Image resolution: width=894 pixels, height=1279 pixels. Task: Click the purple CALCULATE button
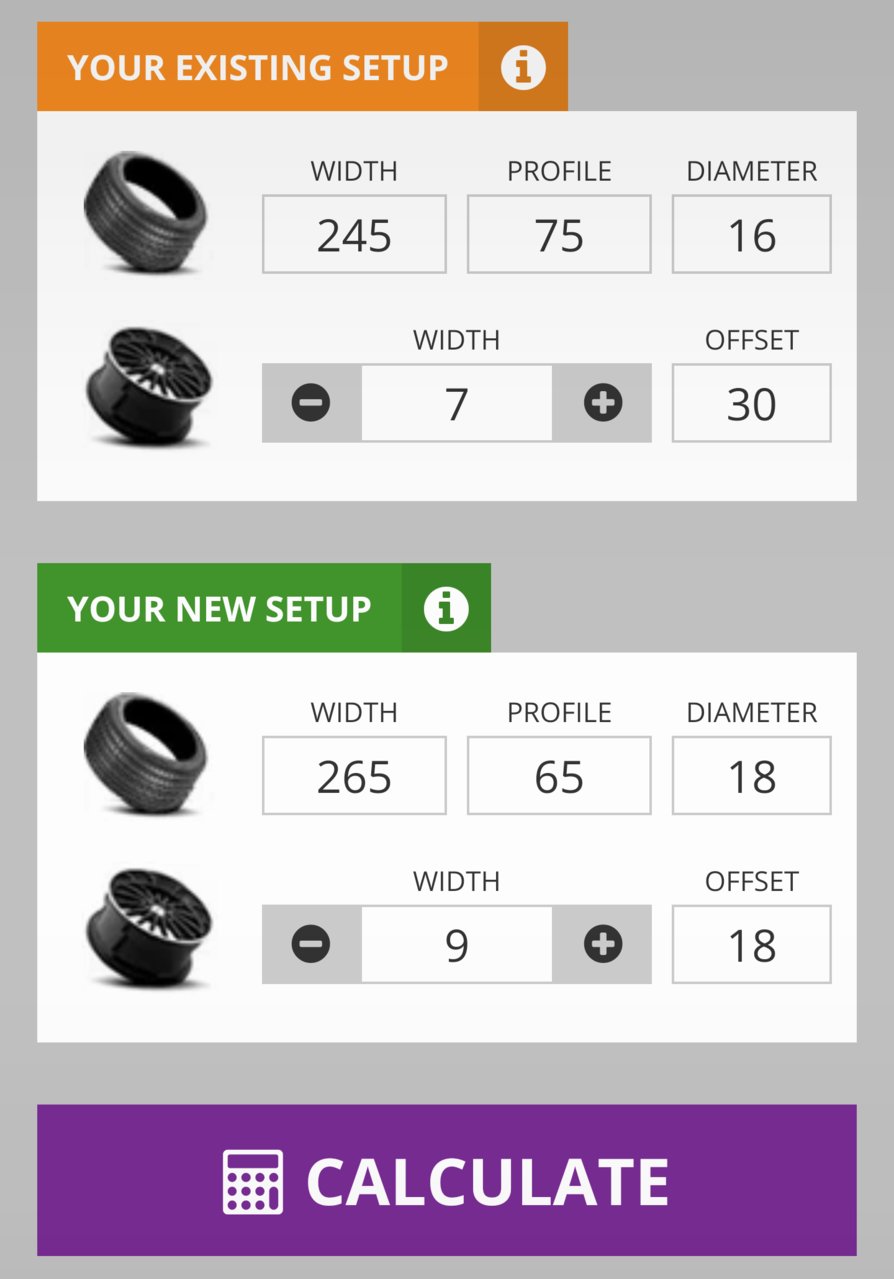(447, 1180)
